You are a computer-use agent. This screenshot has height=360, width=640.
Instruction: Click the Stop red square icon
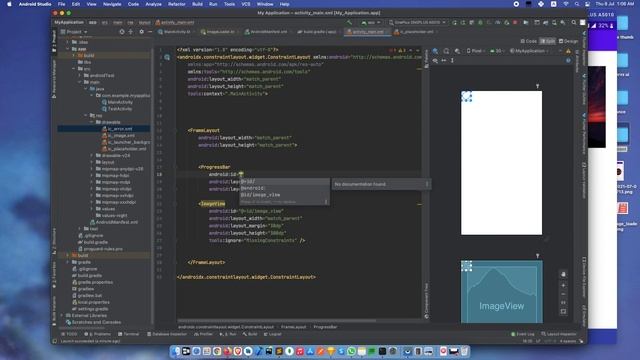pyautogui.click(x=515, y=22)
